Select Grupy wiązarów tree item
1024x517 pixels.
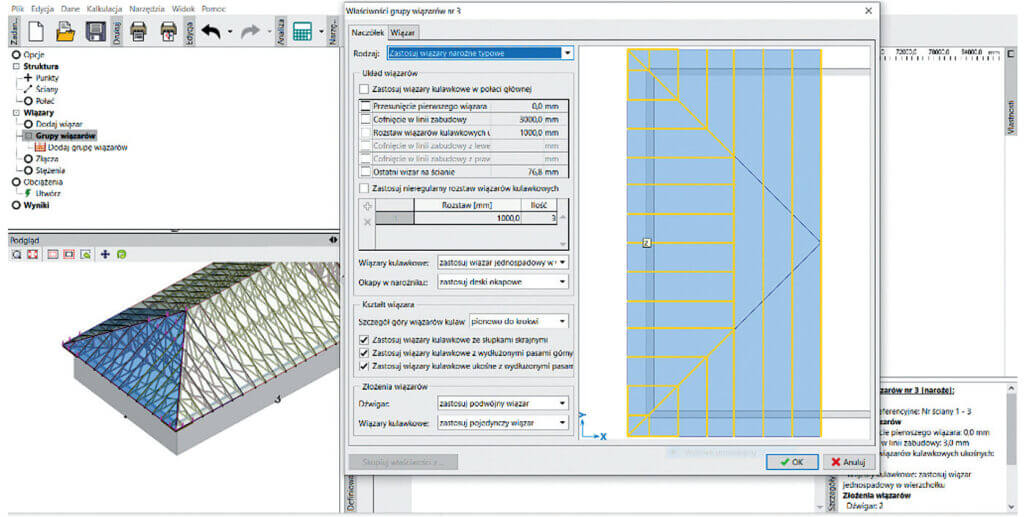pyautogui.click(x=65, y=136)
